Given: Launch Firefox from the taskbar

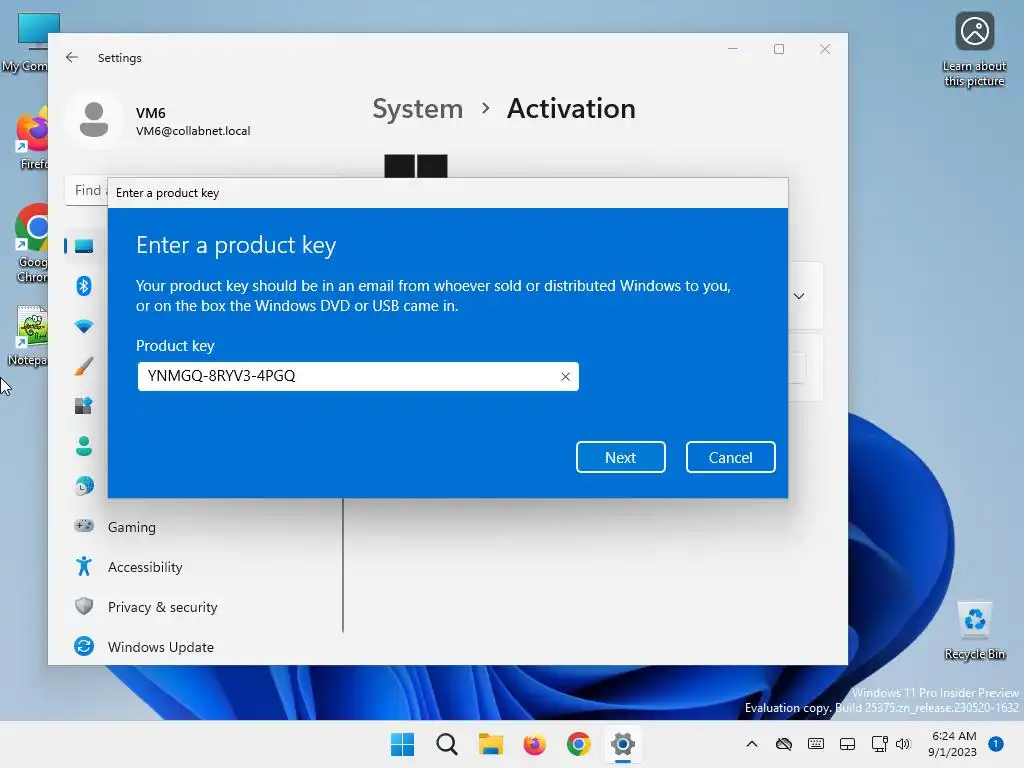Looking at the screenshot, I should point(534,744).
